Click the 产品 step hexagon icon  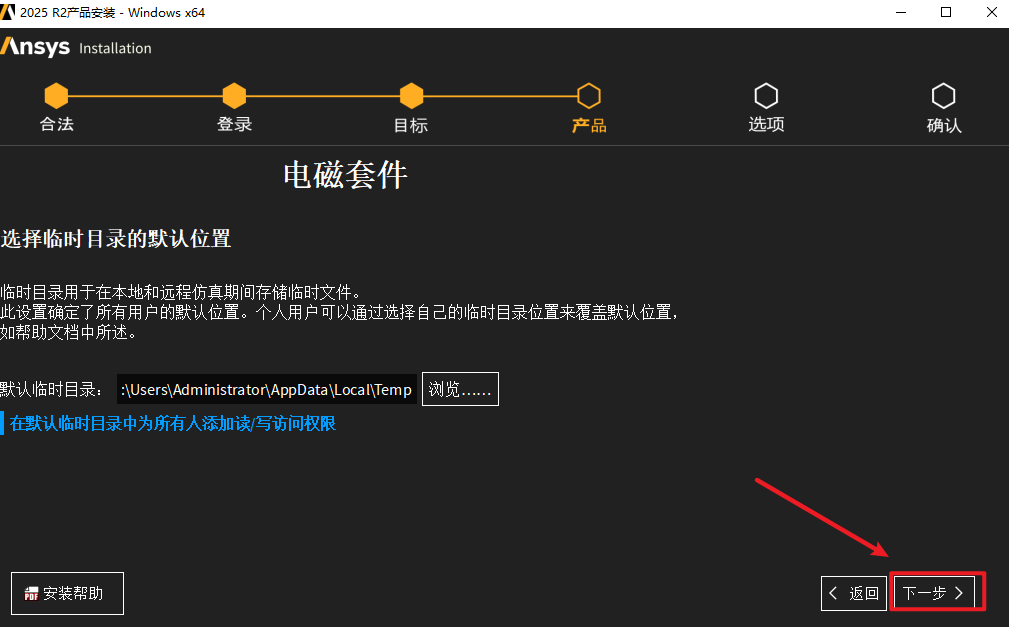[x=589, y=96]
